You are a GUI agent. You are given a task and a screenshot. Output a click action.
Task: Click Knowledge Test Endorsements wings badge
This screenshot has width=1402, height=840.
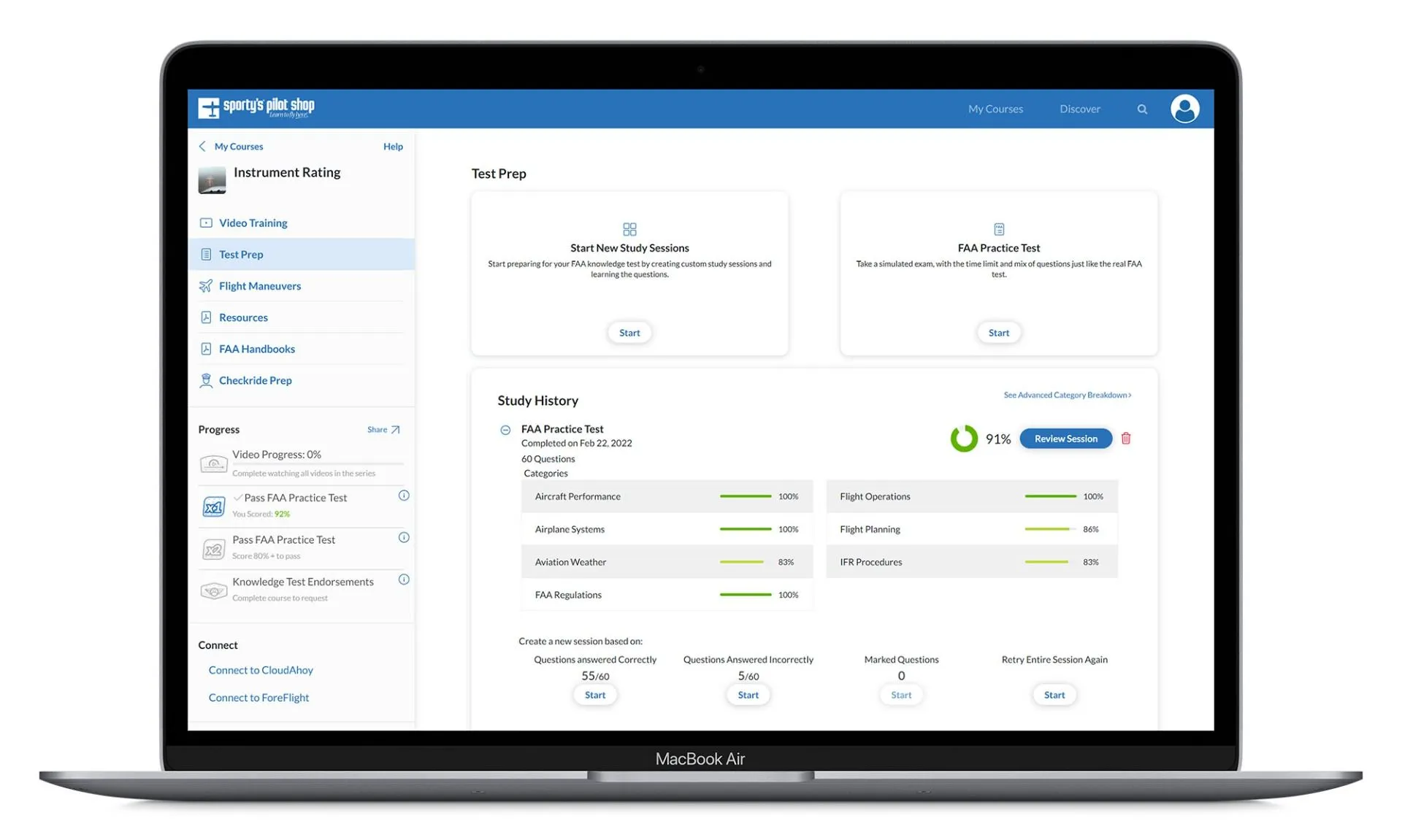coord(213,590)
